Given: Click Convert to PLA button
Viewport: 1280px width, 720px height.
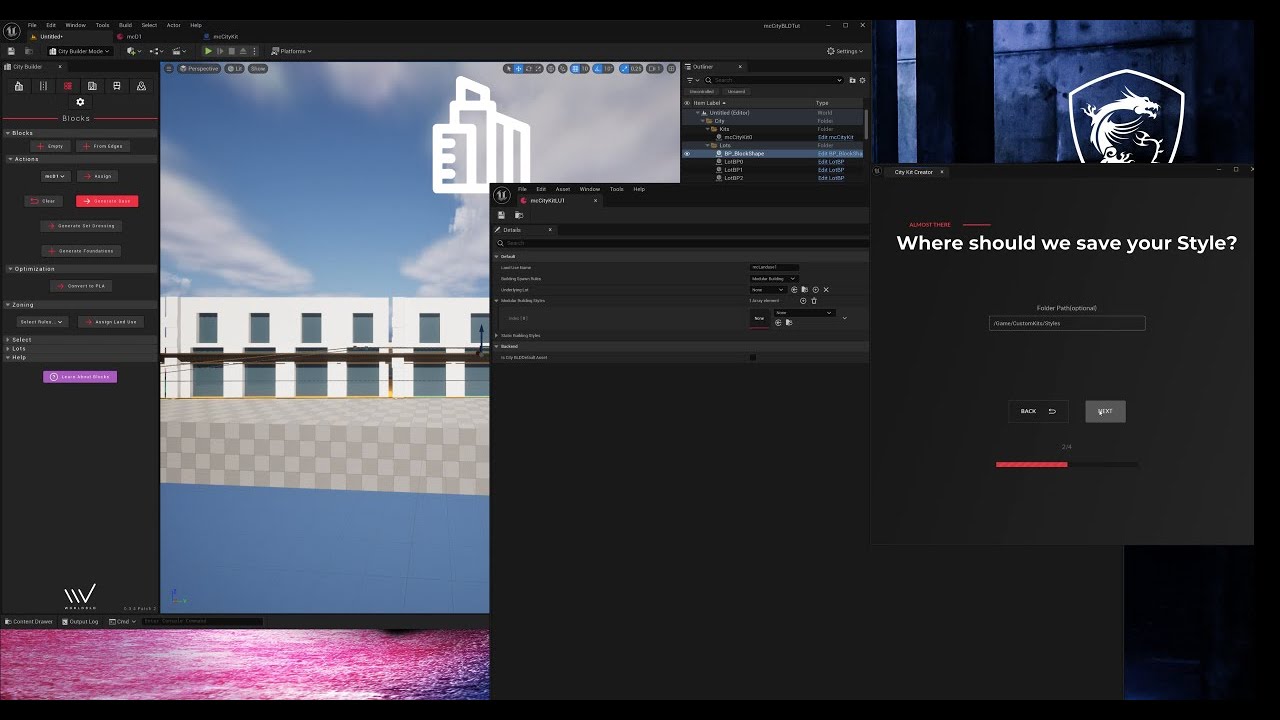Looking at the screenshot, I should point(81,286).
